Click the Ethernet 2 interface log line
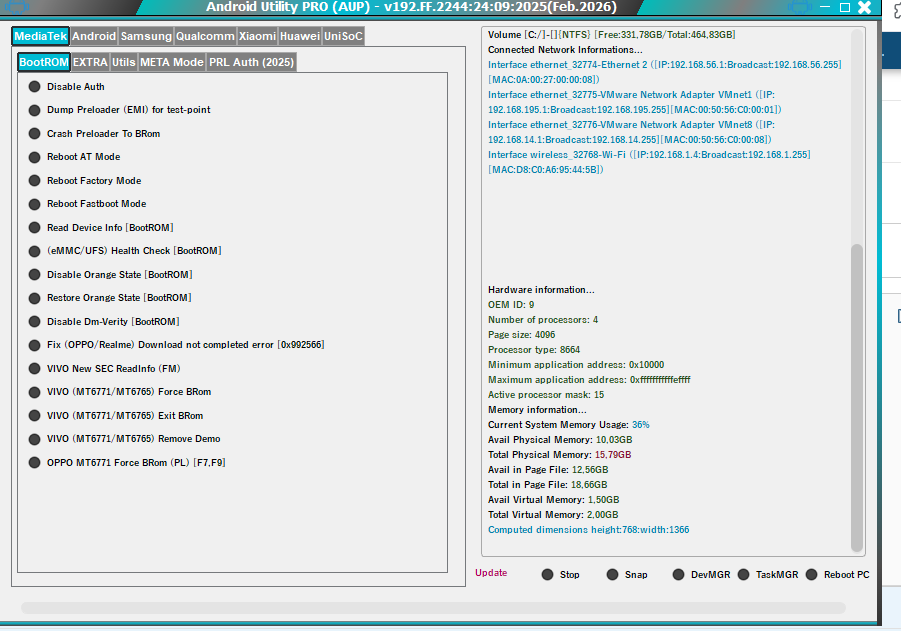The width and height of the screenshot is (901, 631). [x=665, y=72]
